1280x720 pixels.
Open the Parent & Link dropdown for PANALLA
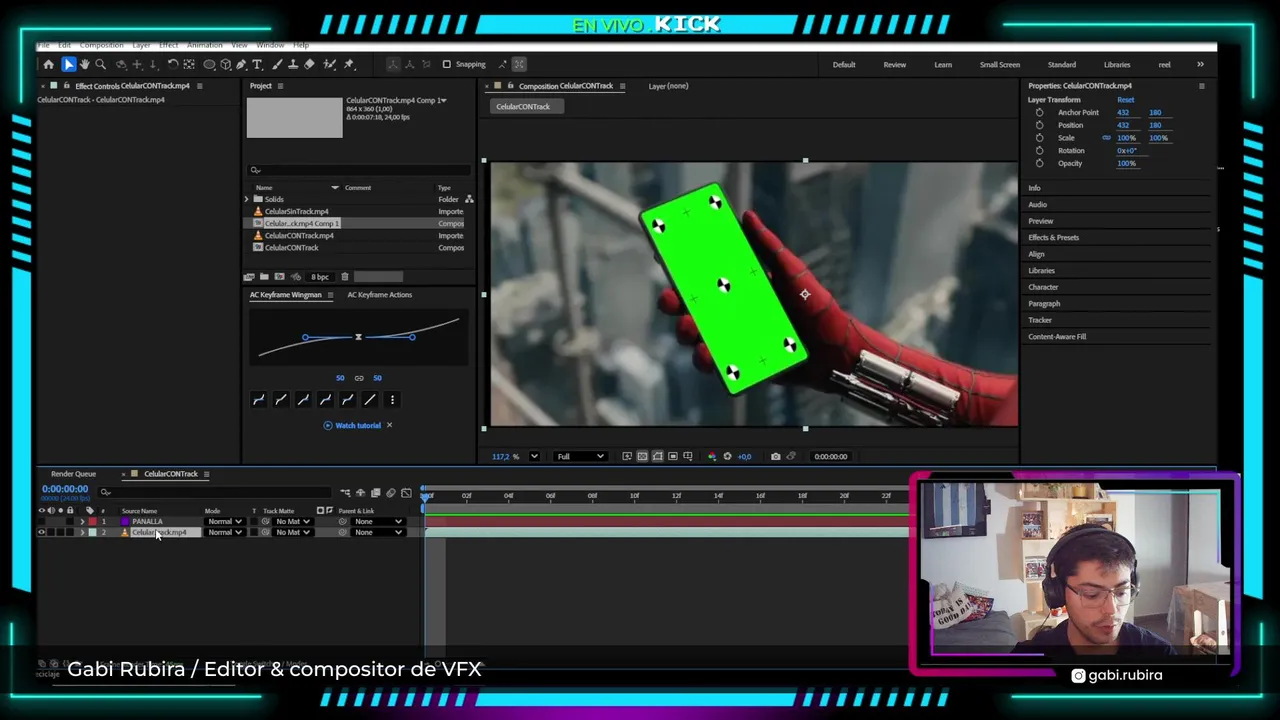(378, 521)
